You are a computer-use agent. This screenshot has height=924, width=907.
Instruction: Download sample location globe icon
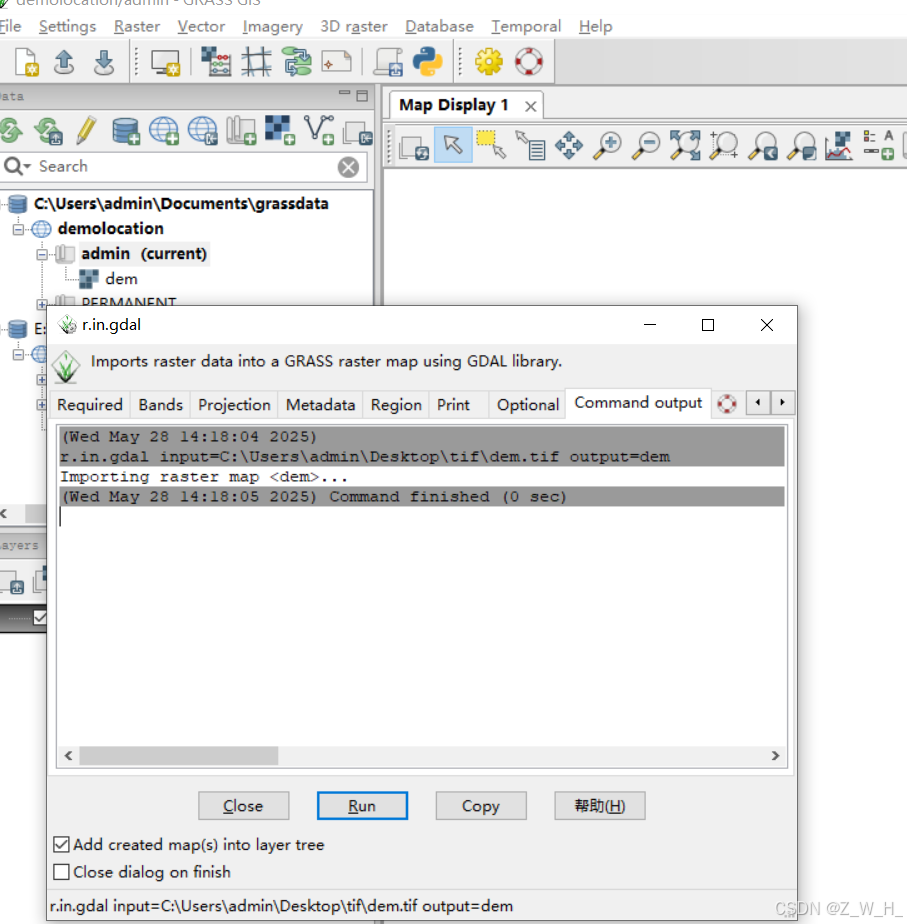203,130
